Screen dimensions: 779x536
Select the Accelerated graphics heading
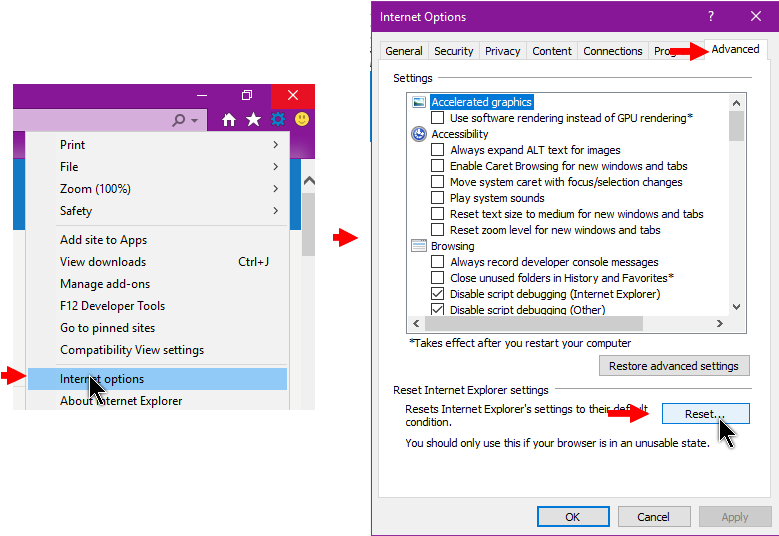point(481,102)
